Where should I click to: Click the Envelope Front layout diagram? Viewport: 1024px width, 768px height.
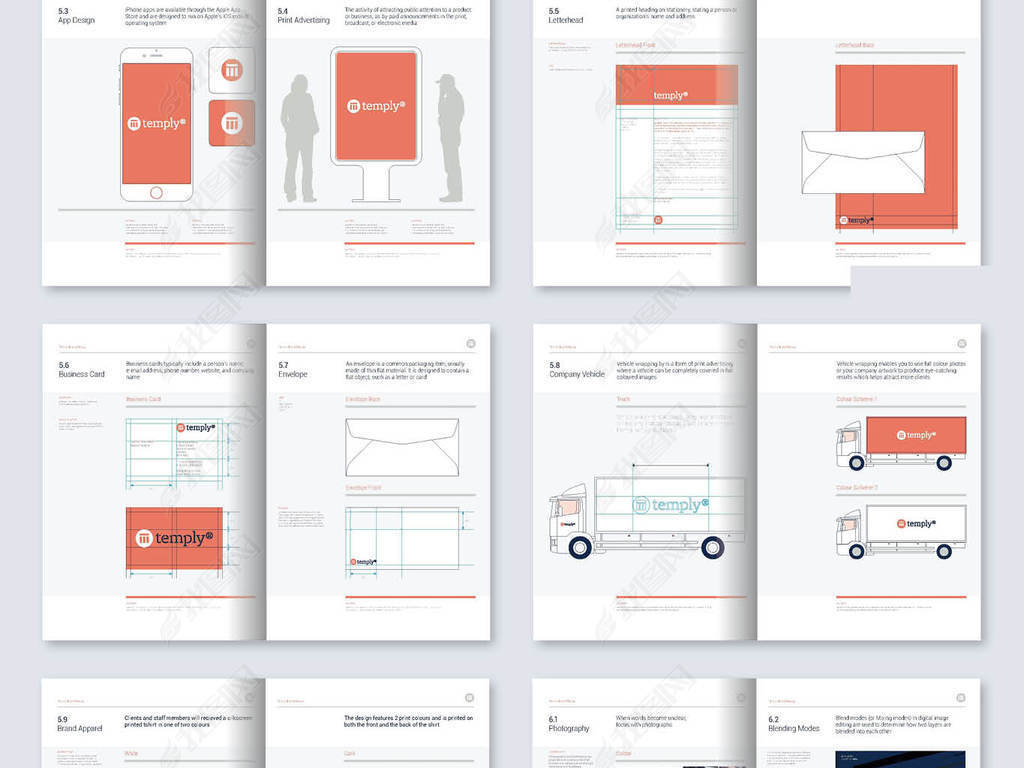[x=402, y=540]
